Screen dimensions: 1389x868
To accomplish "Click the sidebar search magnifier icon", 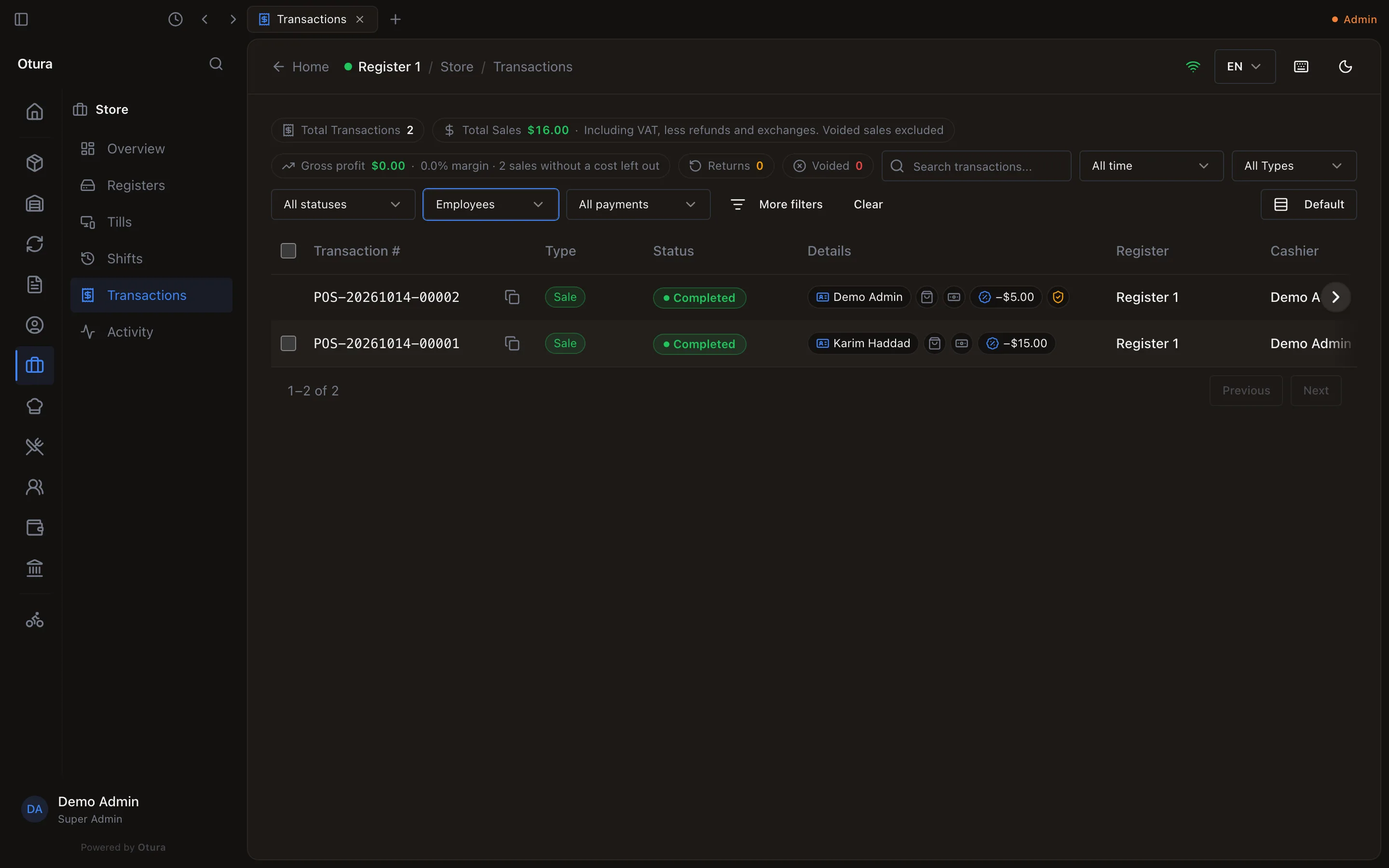I will click(x=216, y=64).
